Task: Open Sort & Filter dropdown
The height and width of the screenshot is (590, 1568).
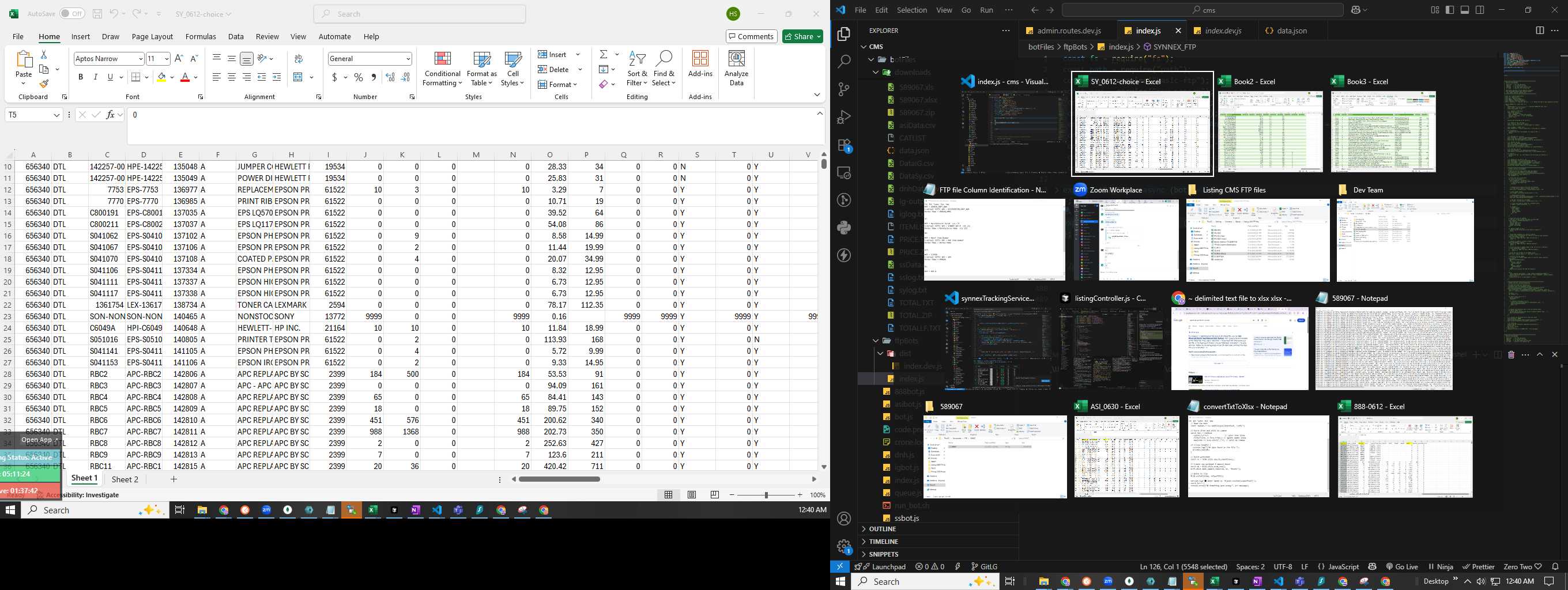Action: 638,68
